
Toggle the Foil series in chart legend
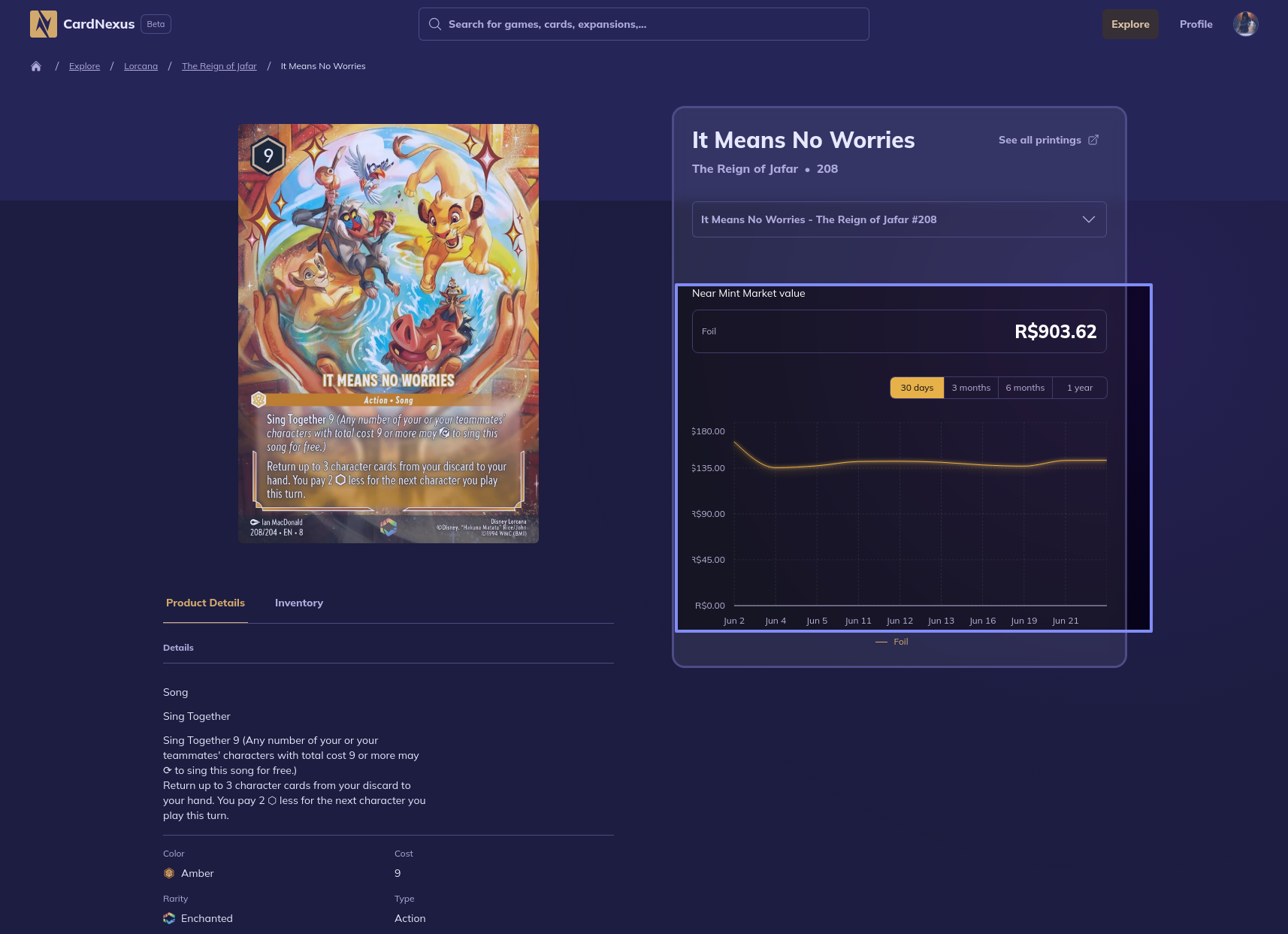893,642
